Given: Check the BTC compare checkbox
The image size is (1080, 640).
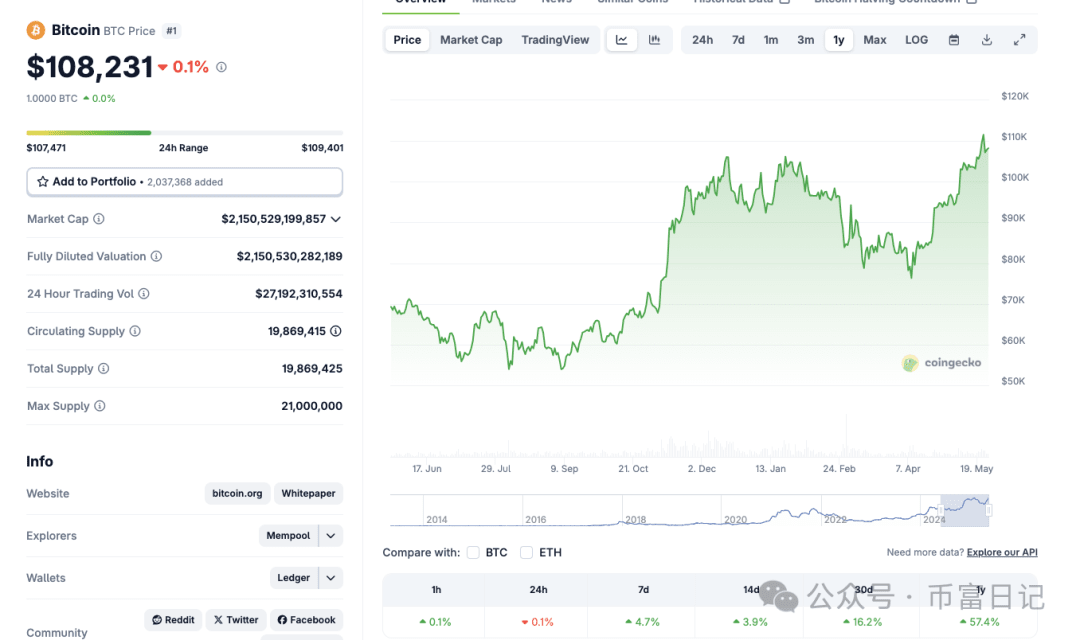Looking at the screenshot, I should [x=471, y=551].
